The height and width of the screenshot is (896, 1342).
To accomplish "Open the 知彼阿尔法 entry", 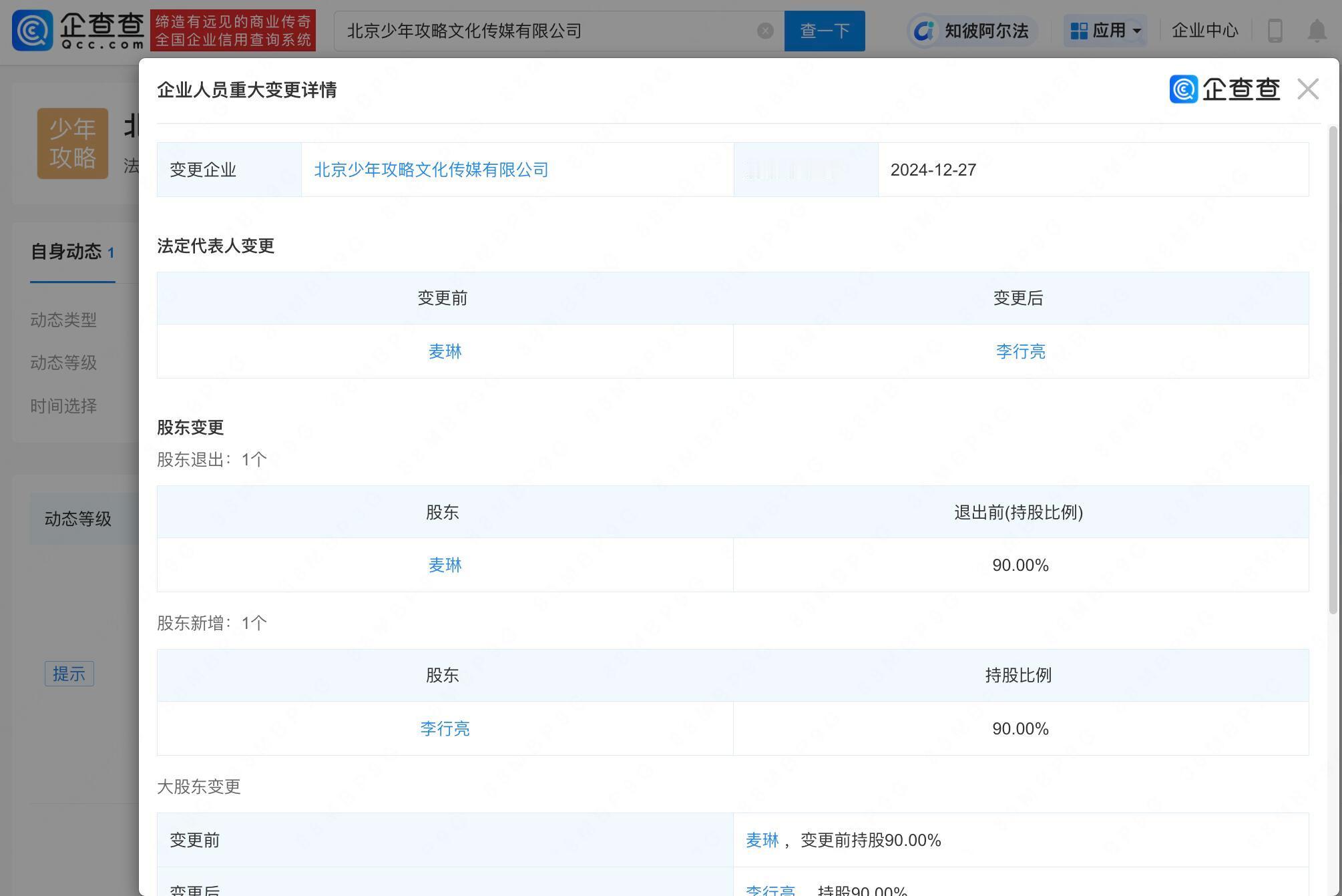I will coord(973,31).
